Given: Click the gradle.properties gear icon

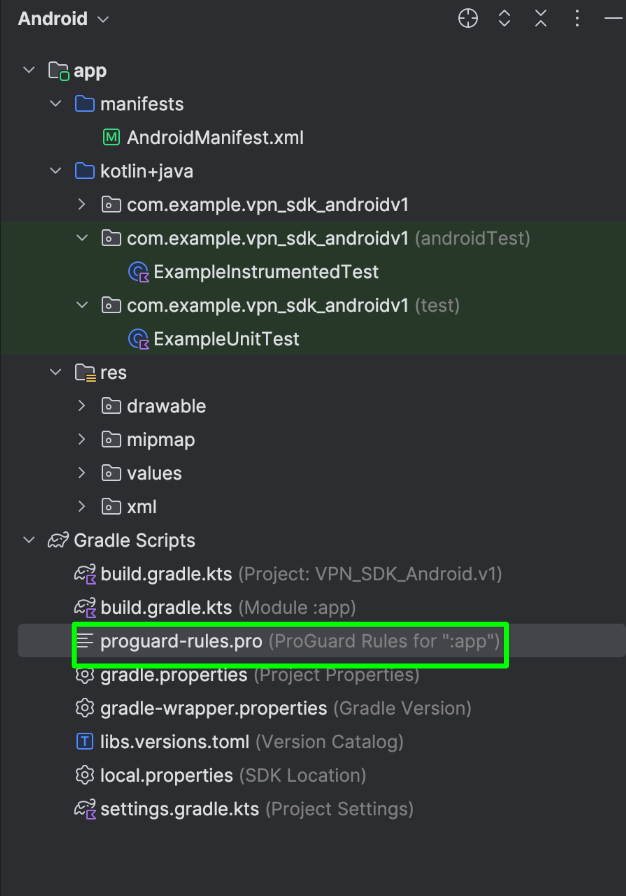Looking at the screenshot, I should 85,675.
